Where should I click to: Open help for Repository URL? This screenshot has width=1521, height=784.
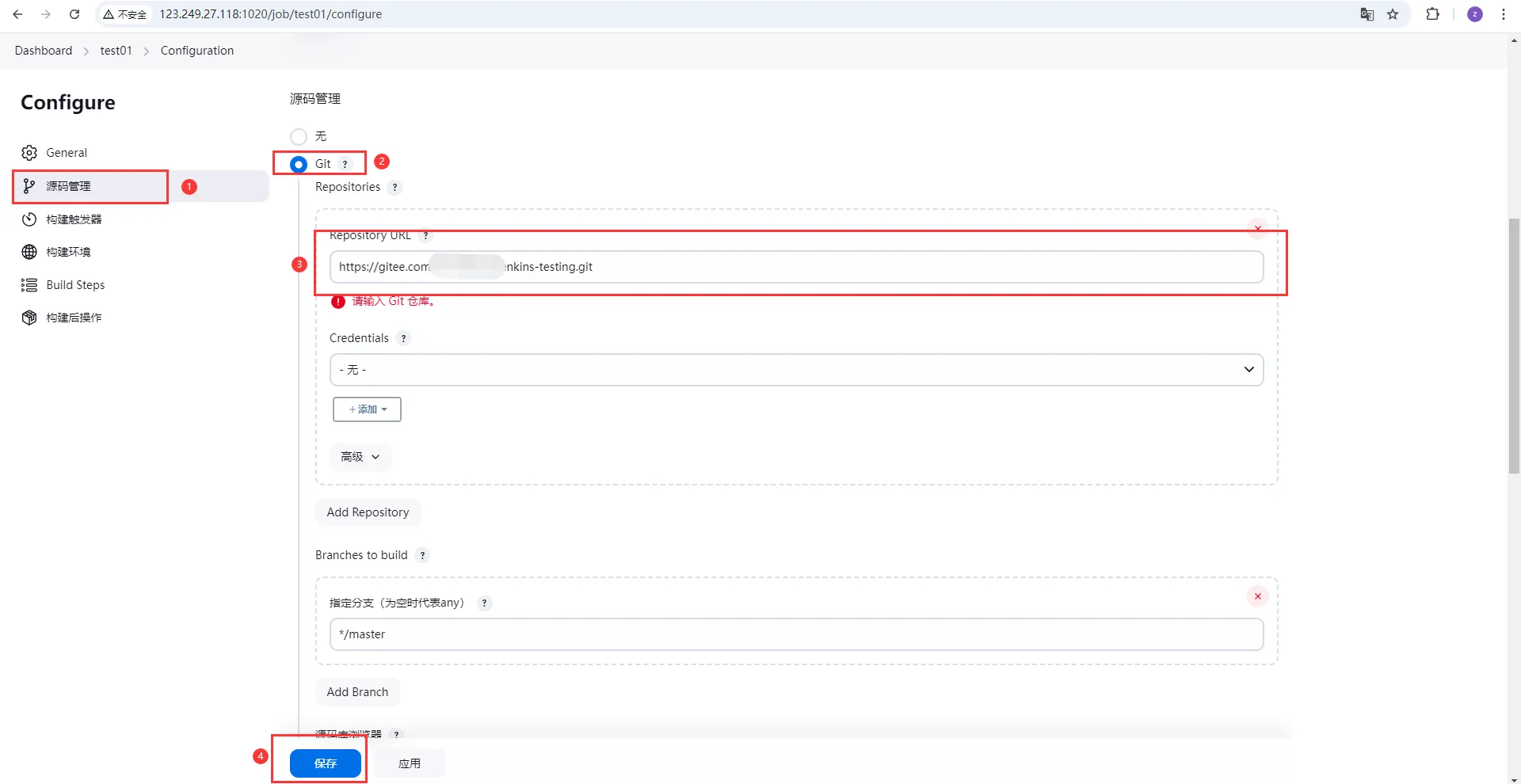[x=425, y=235]
